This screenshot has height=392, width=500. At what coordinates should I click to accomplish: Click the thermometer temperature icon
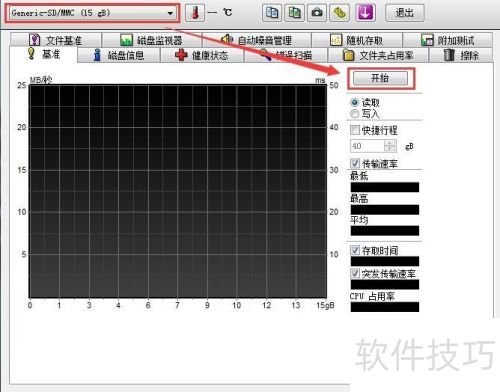tap(195, 13)
